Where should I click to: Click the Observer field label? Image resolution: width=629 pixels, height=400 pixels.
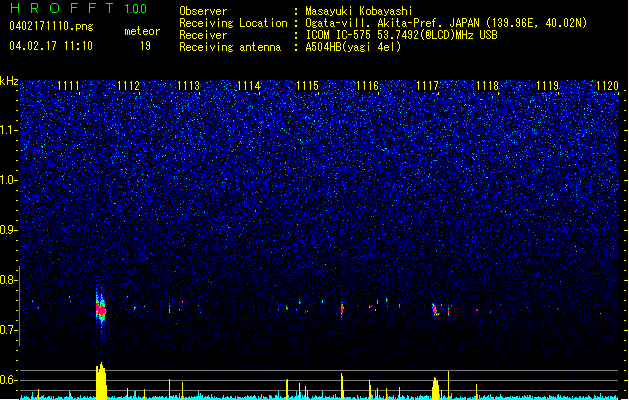pyautogui.click(x=203, y=11)
